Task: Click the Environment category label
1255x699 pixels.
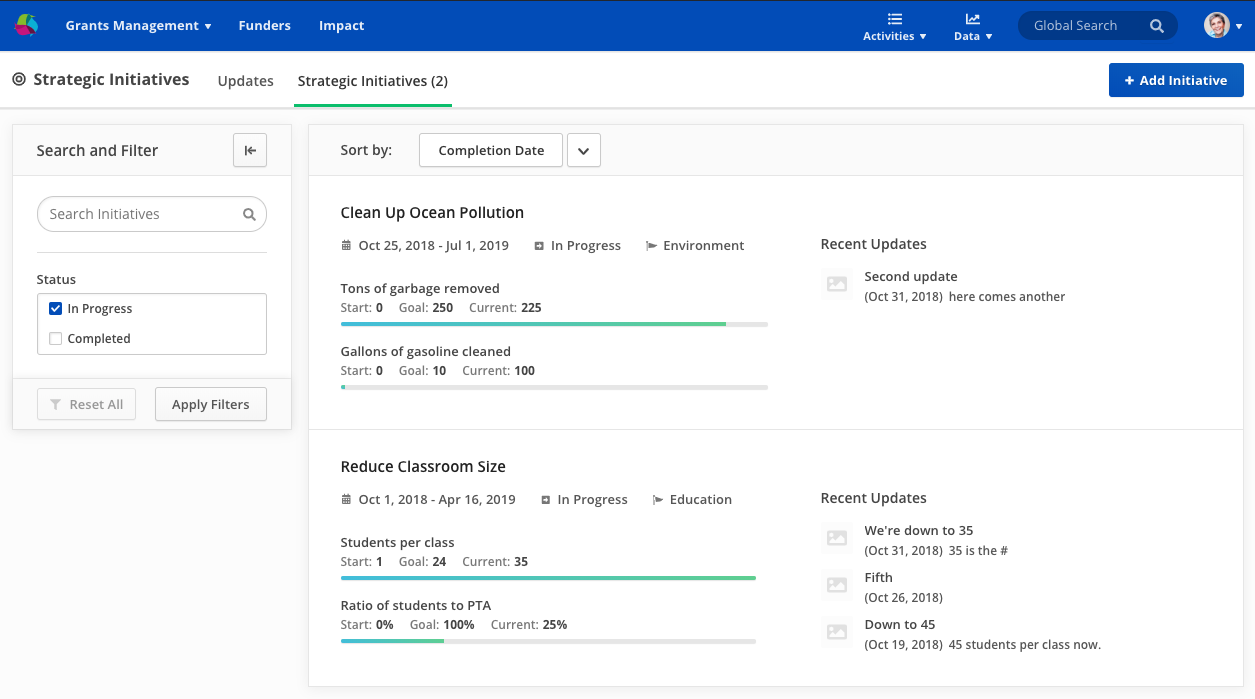Action: coord(704,245)
